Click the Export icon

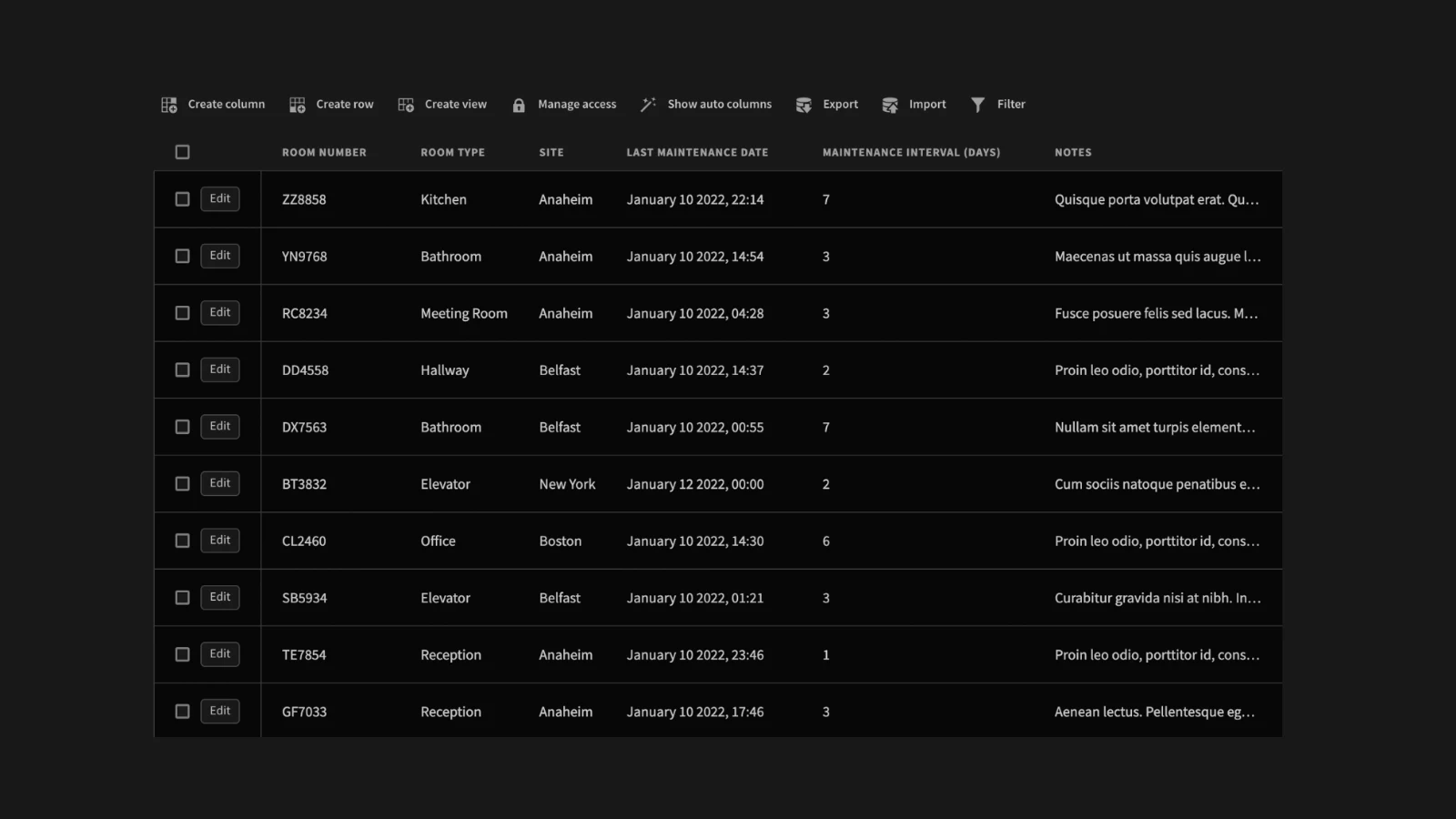pyautogui.click(x=804, y=105)
